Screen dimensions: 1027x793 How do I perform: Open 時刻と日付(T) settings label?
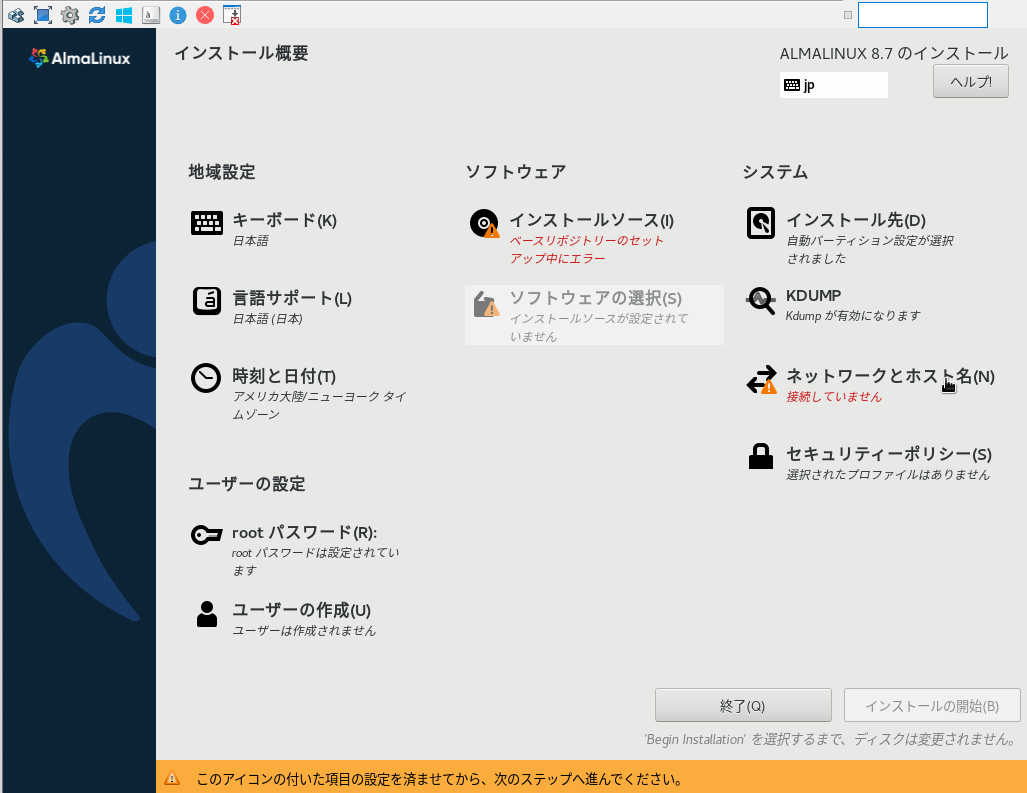click(284, 376)
